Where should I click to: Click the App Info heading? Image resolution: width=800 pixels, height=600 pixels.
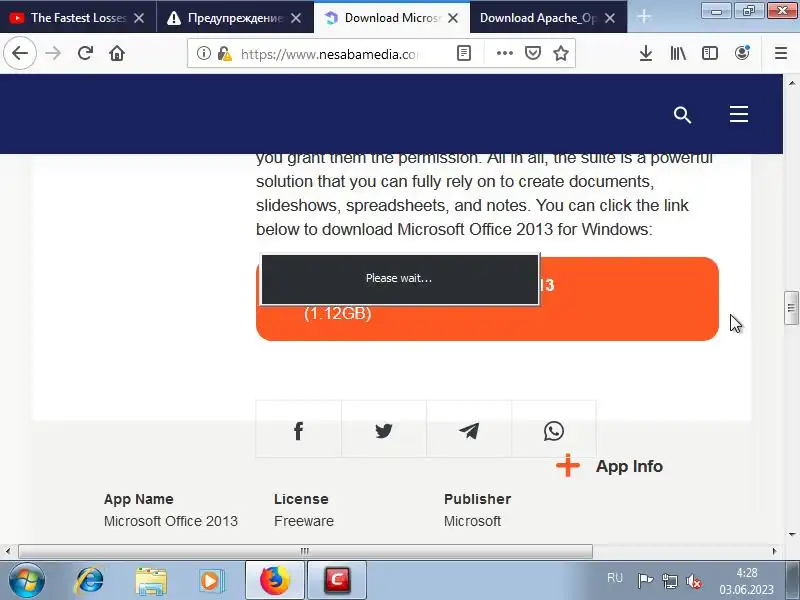pos(629,466)
